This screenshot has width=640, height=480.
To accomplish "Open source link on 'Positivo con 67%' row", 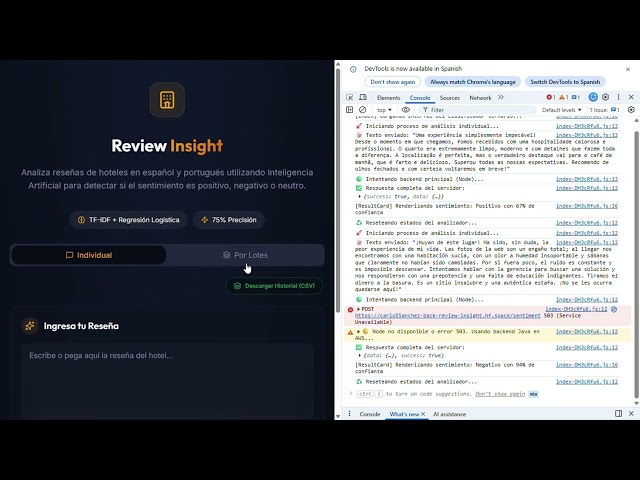I will tap(587, 206).
